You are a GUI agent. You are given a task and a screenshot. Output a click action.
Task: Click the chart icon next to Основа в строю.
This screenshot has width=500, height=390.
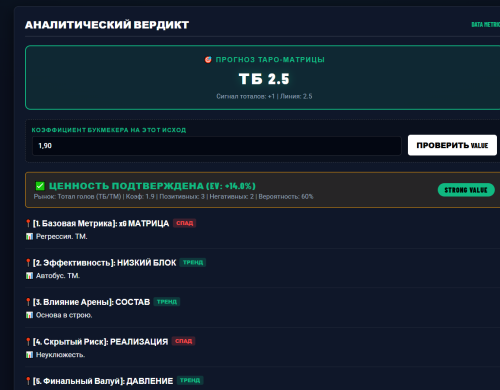click(x=29, y=315)
